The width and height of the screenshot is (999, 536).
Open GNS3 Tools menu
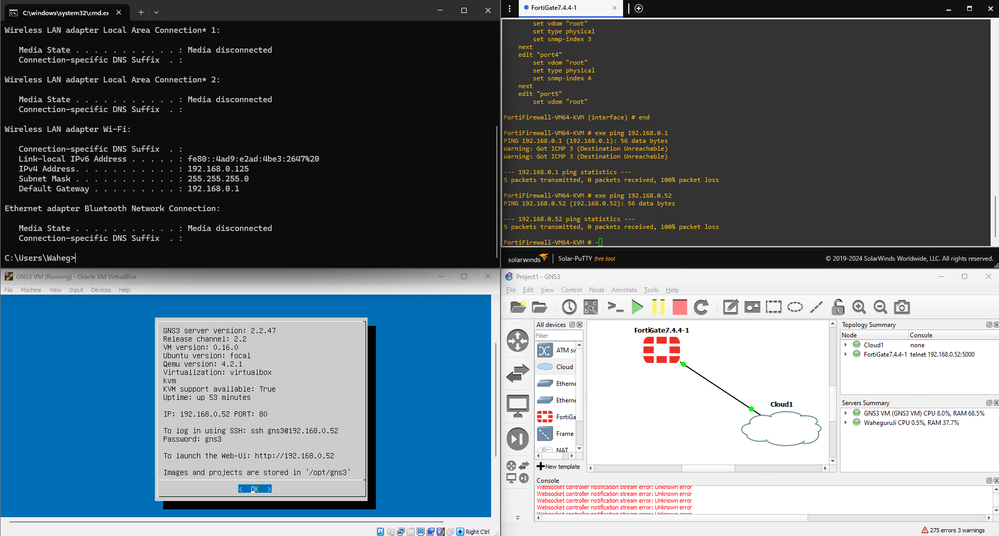pos(651,290)
